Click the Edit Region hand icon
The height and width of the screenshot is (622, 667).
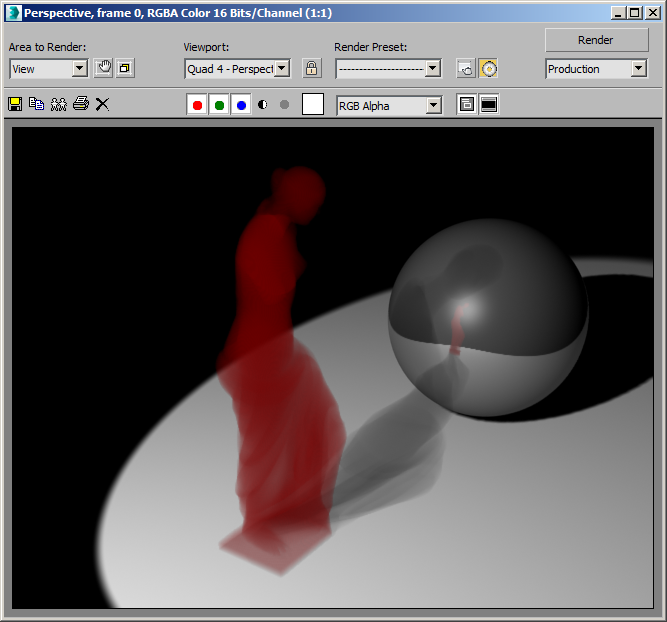[x=103, y=68]
